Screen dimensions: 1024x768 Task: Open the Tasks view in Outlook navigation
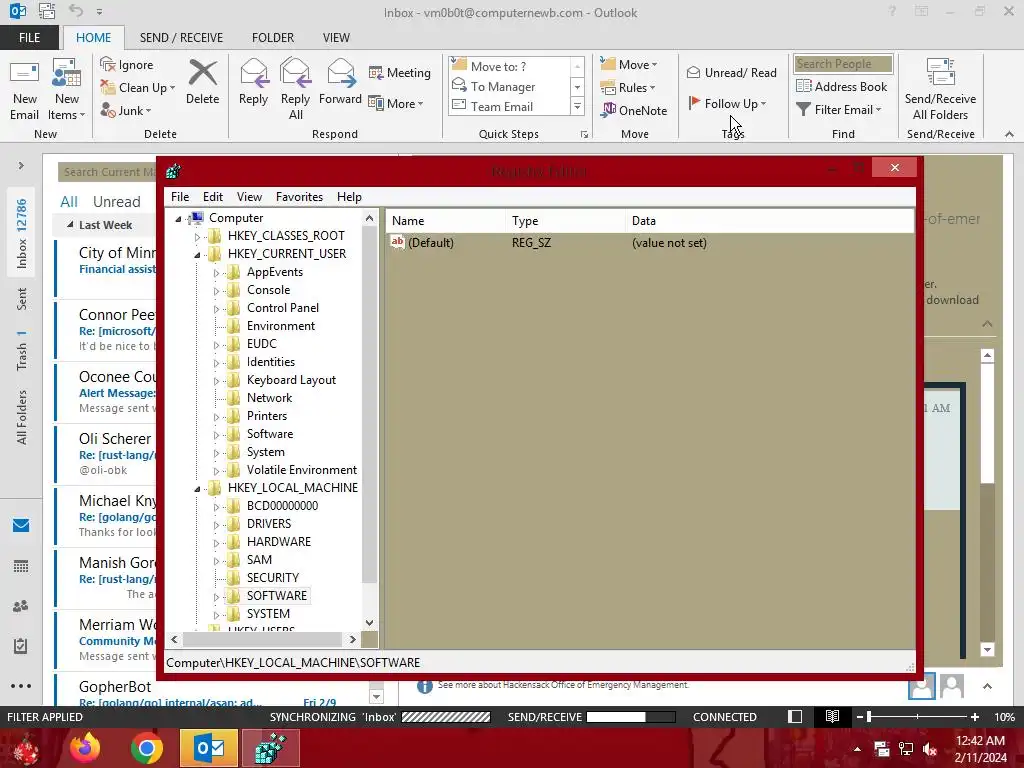[x=21, y=646]
